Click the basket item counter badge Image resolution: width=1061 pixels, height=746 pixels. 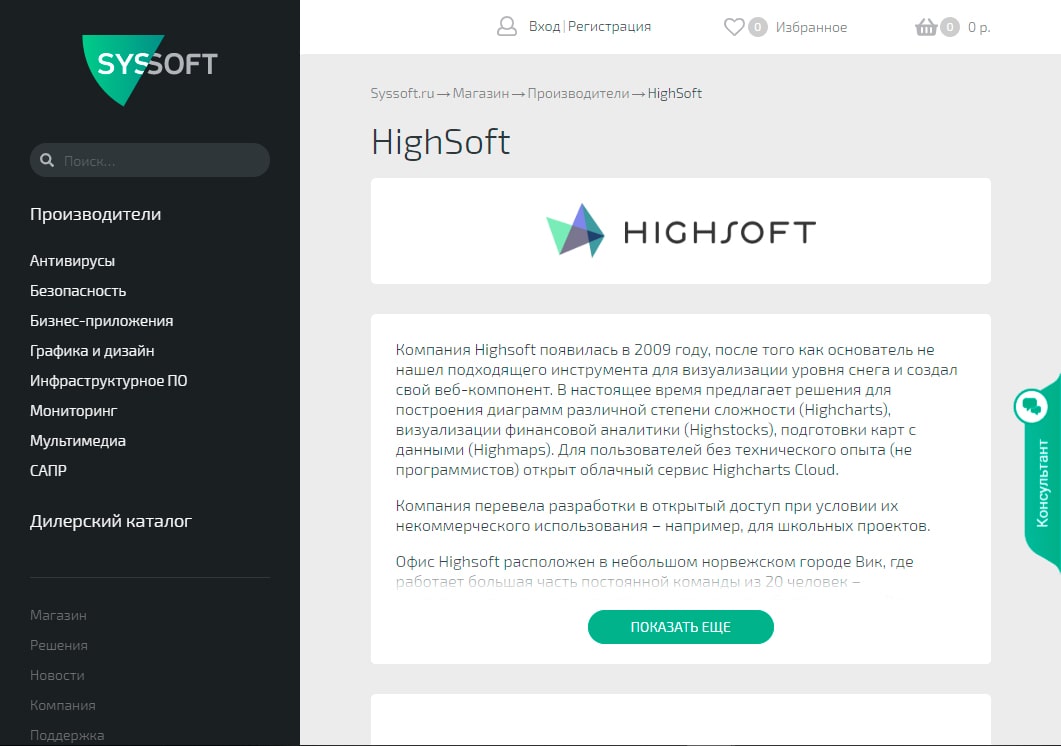950,27
